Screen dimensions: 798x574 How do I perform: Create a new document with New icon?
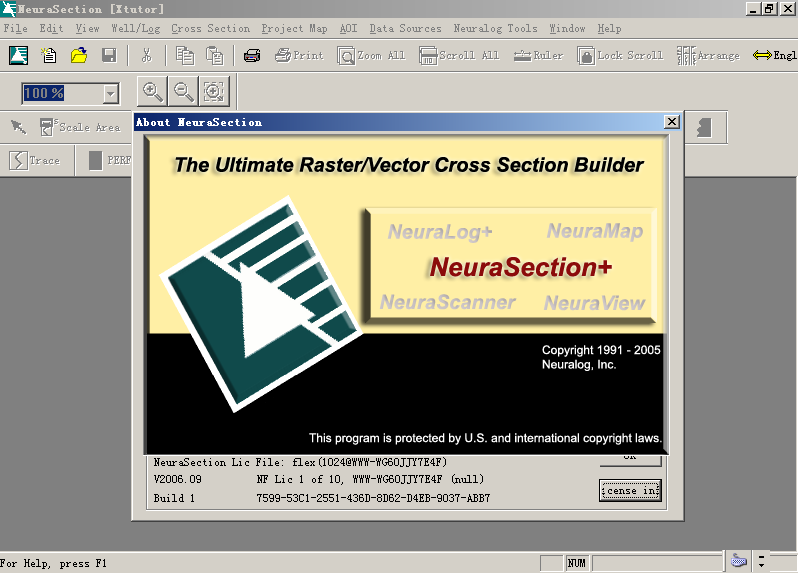pos(49,55)
